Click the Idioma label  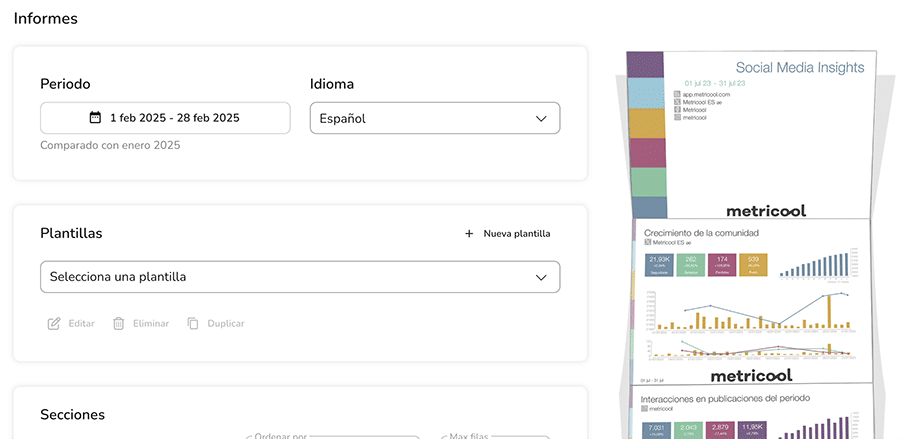pyautogui.click(x=332, y=84)
